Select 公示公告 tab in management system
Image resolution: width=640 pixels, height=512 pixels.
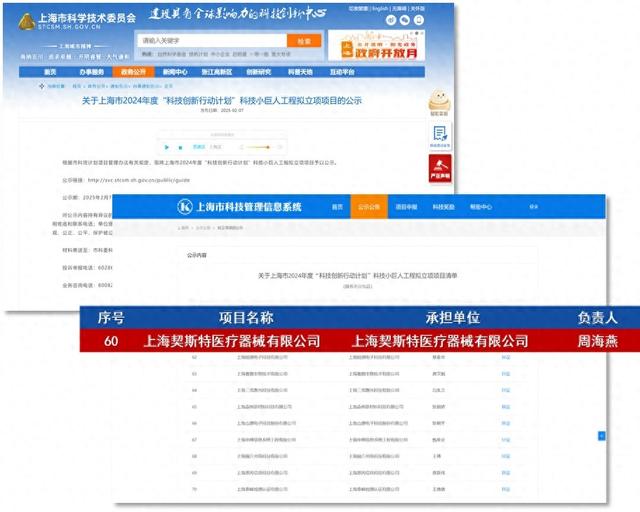pyautogui.click(x=369, y=207)
